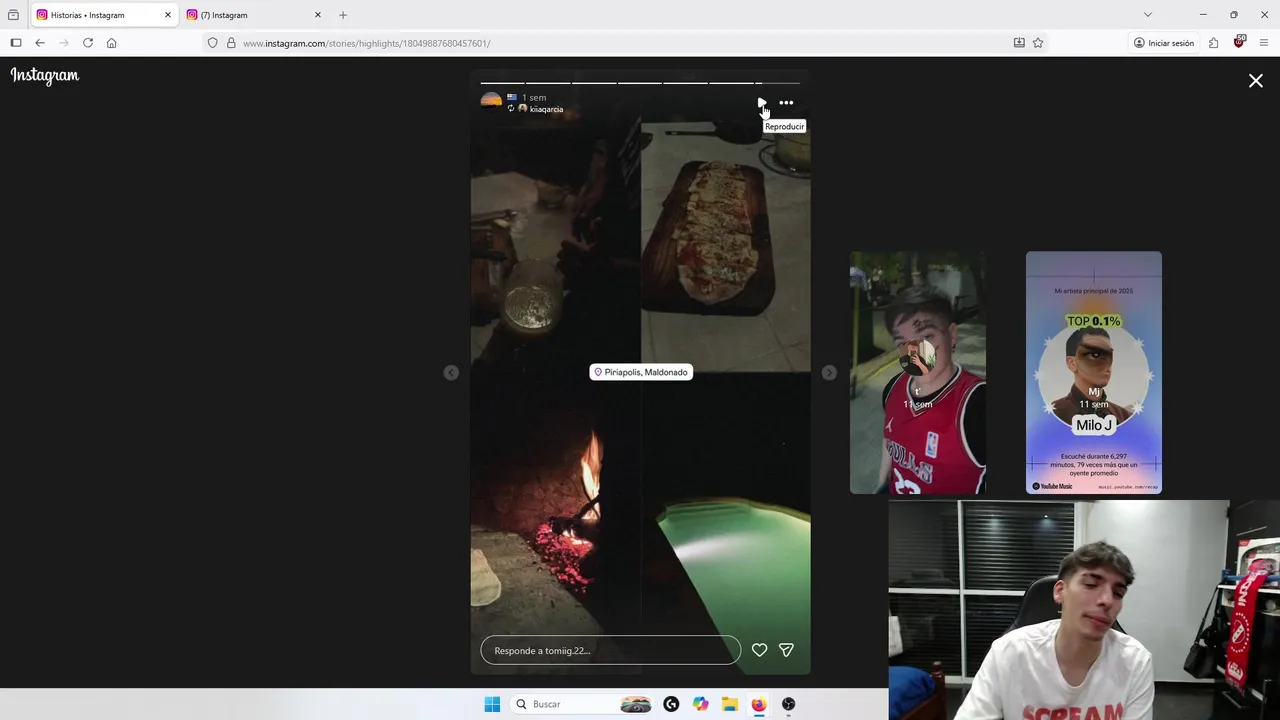1280x720 pixels.
Task: Open the picture-in-picture toolbar icon
Action: click(1019, 43)
